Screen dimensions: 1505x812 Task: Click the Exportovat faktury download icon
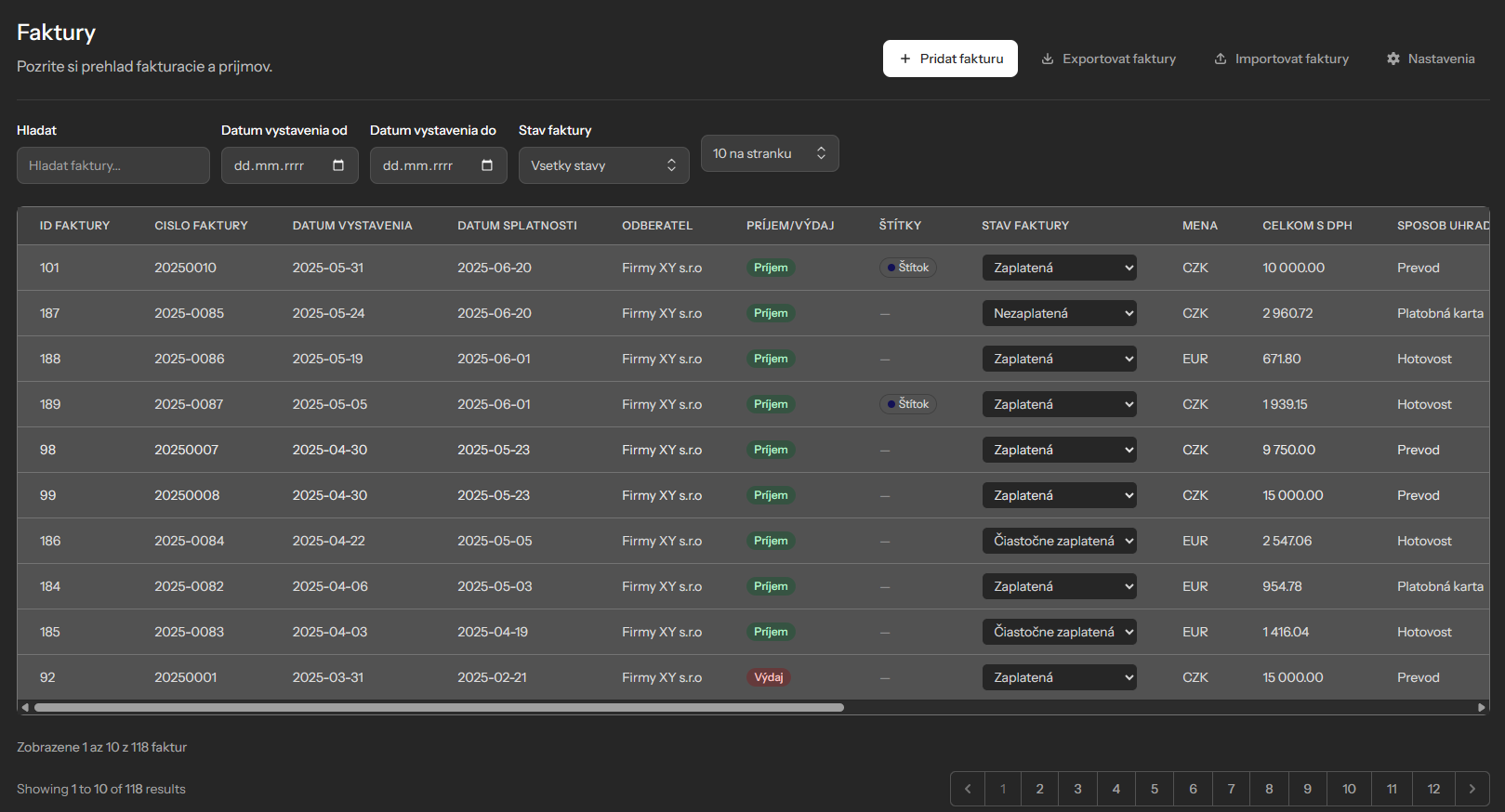click(x=1048, y=59)
